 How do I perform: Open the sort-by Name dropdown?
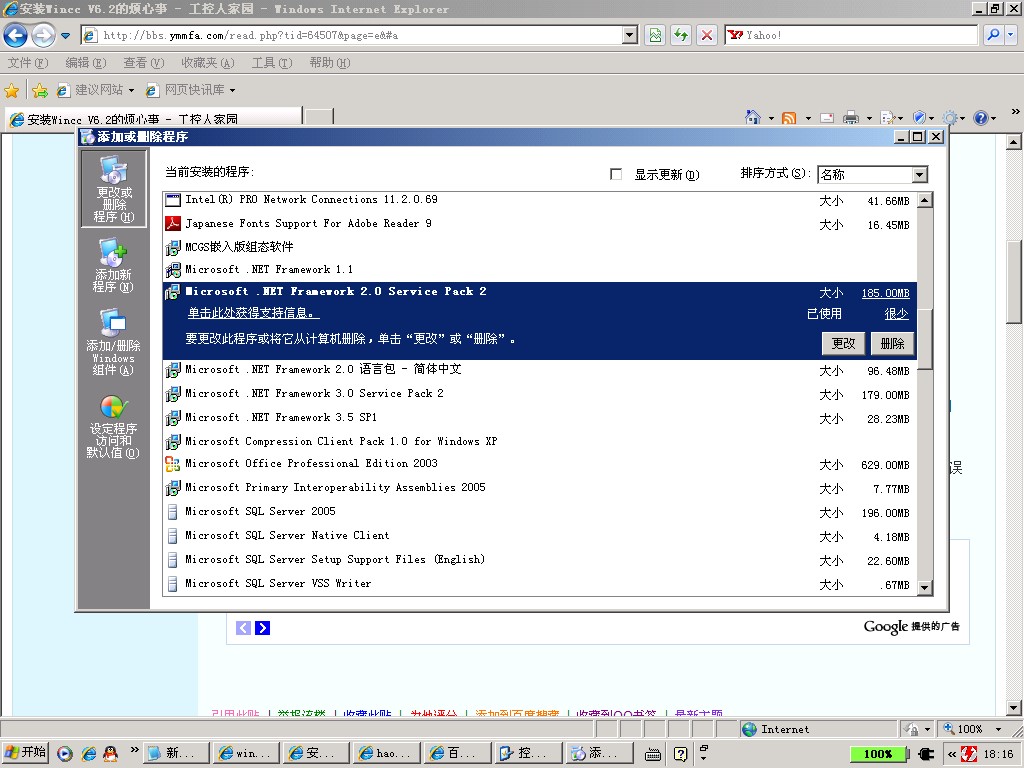[x=919, y=175]
